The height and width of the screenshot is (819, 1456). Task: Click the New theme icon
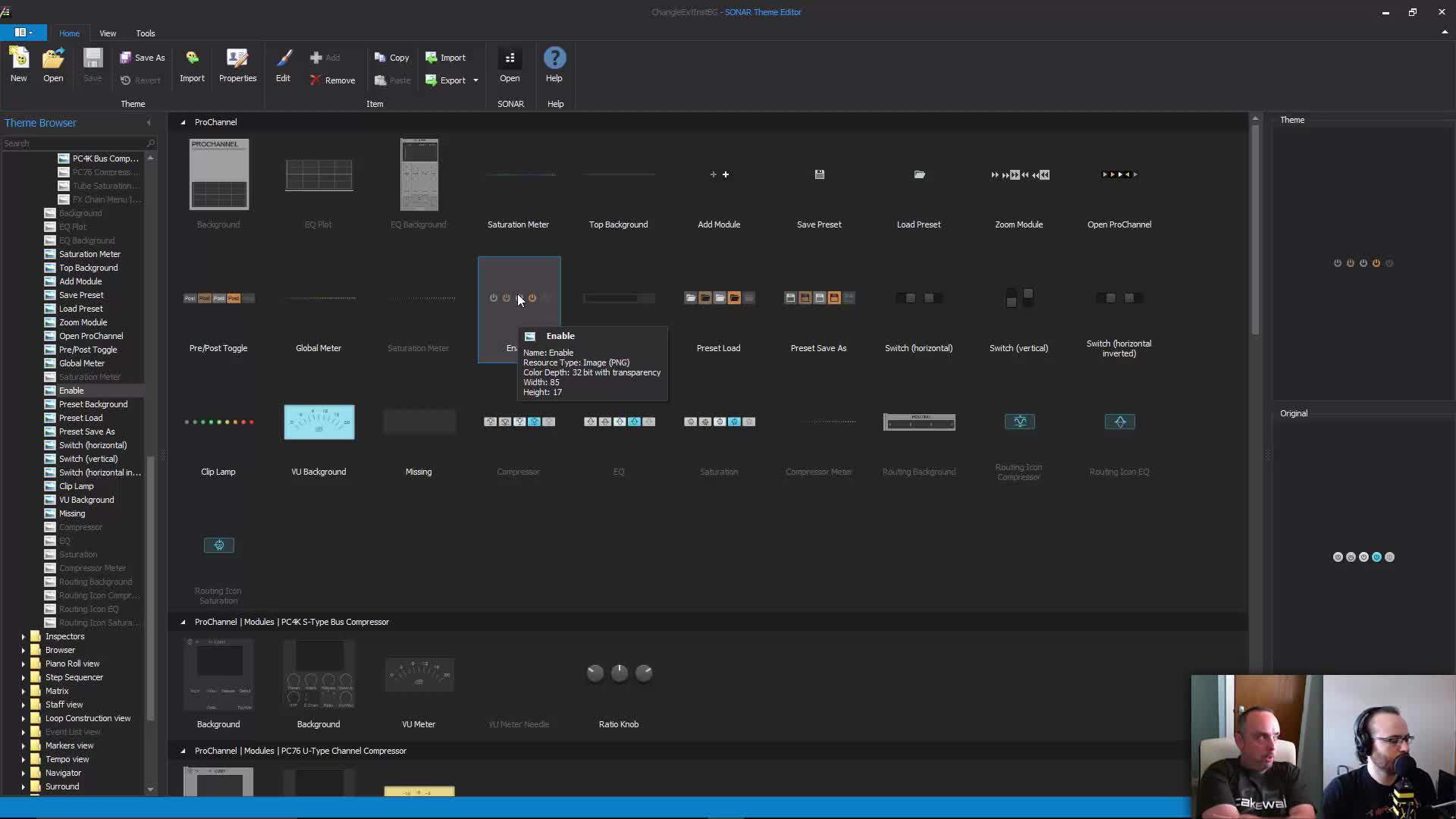click(x=18, y=59)
